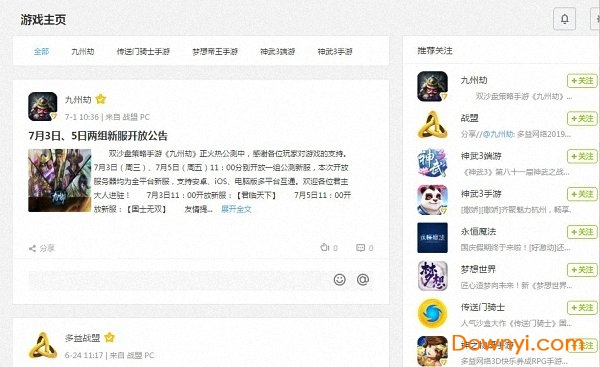The height and width of the screenshot is (367, 600).
Task: Click the 6-24 11:17 post timestamp
Action: pos(84,355)
